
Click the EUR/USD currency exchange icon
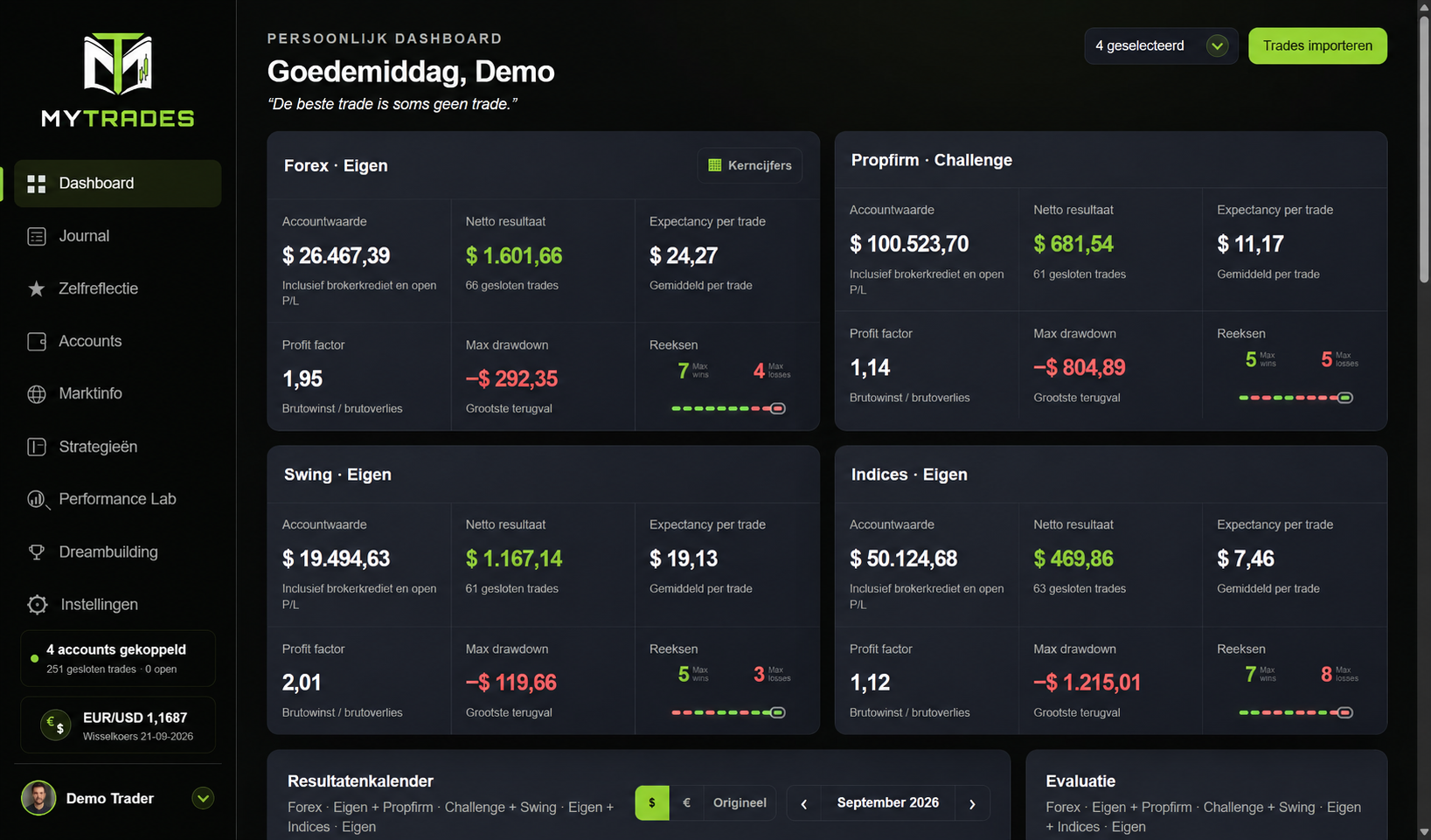point(56,725)
